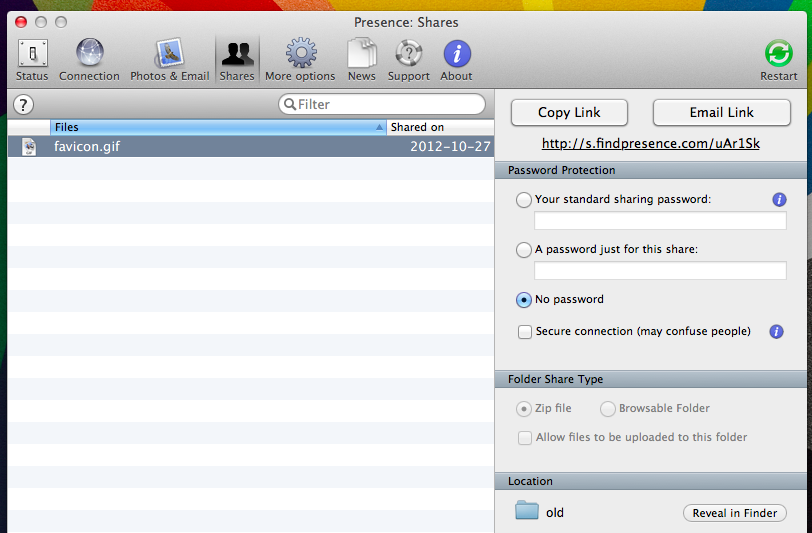Select 'Your standard sharing password' radio
This screenshot has width=812, height=533.
tap(524, 200)
